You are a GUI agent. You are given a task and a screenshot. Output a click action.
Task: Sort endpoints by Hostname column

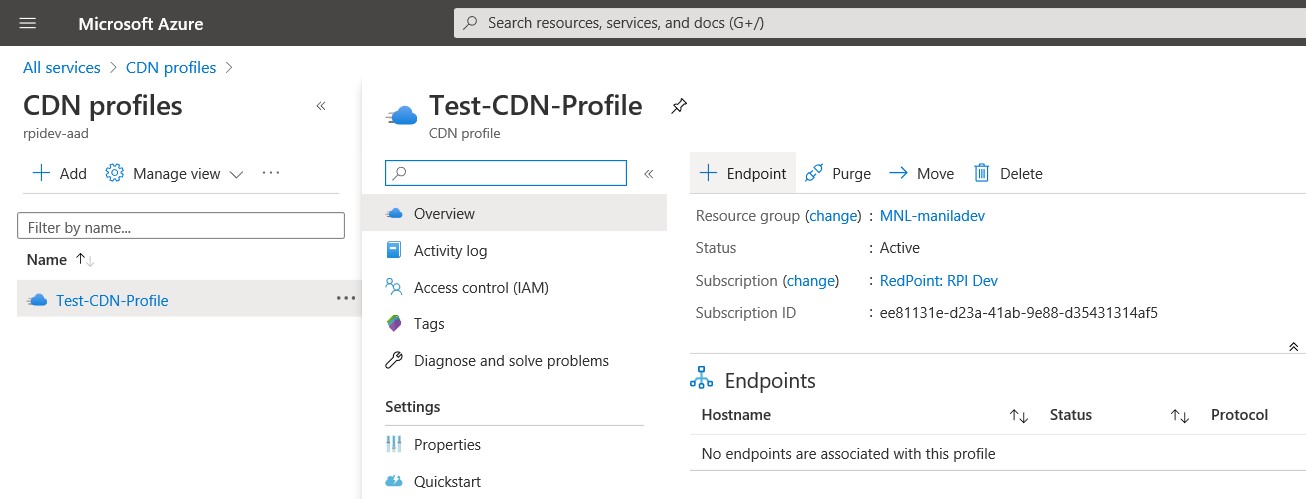click(1019, 415)
